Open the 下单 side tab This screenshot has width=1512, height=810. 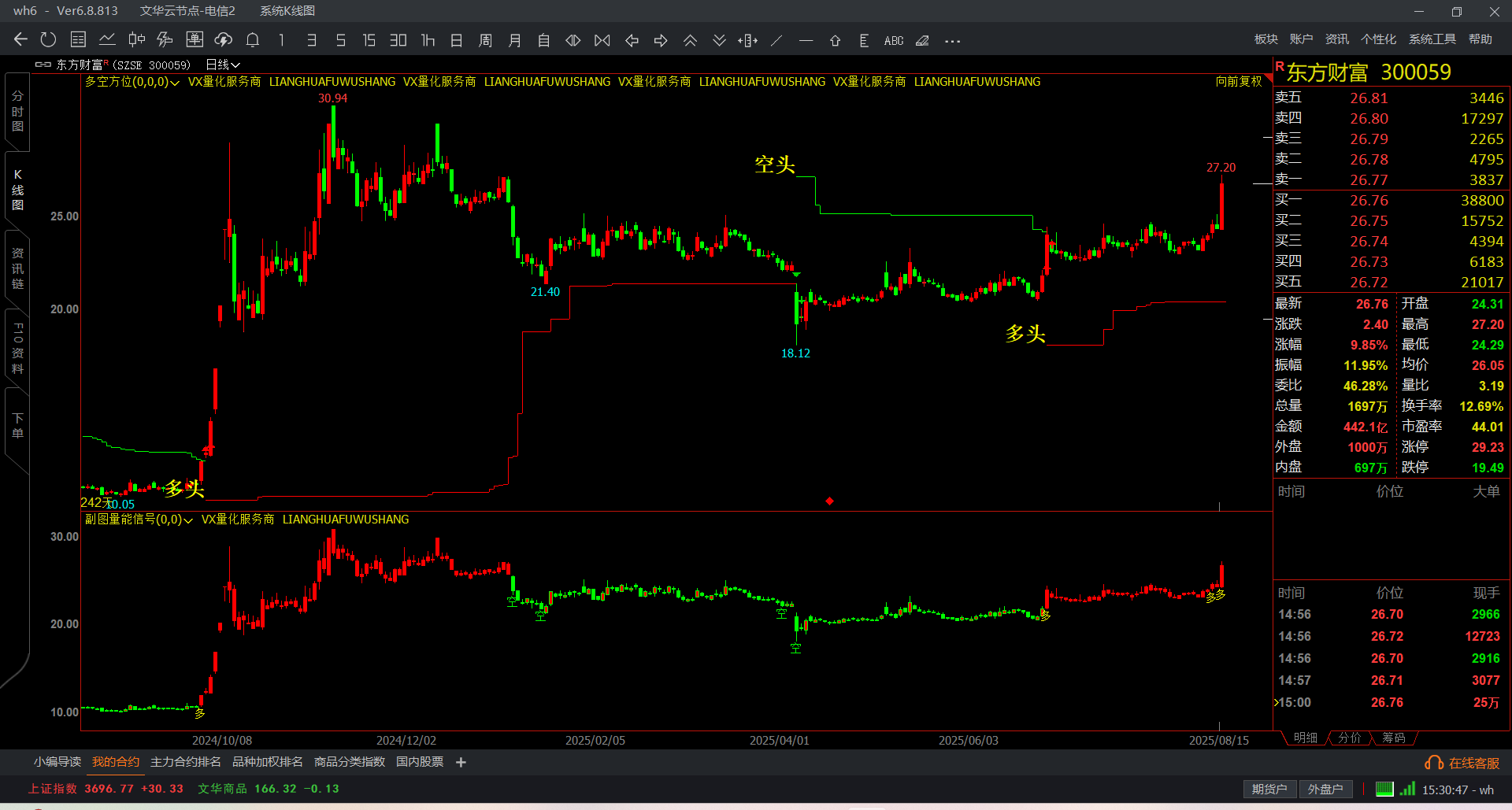[17, 425]
